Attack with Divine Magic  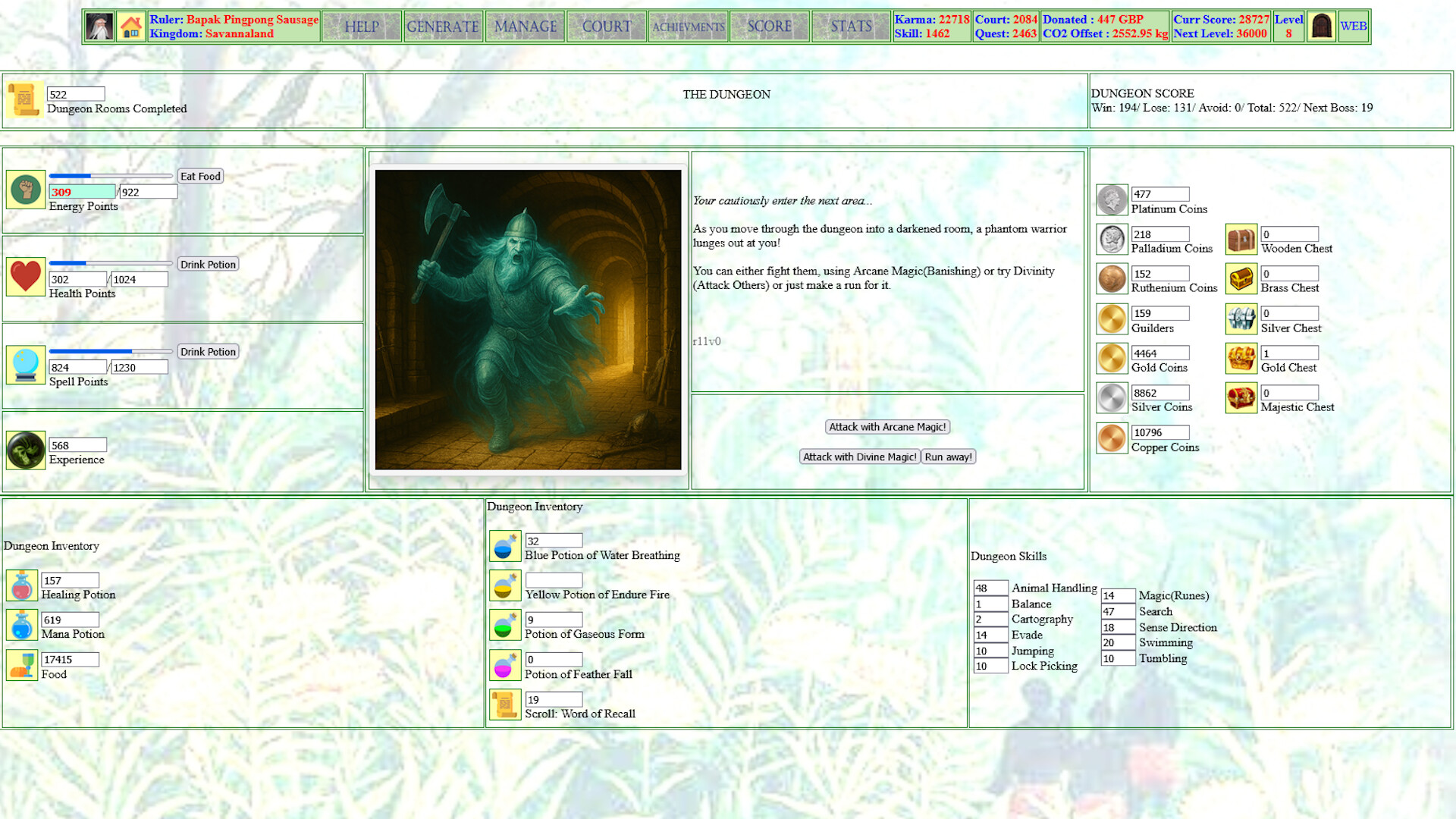[x=859, y=457]
